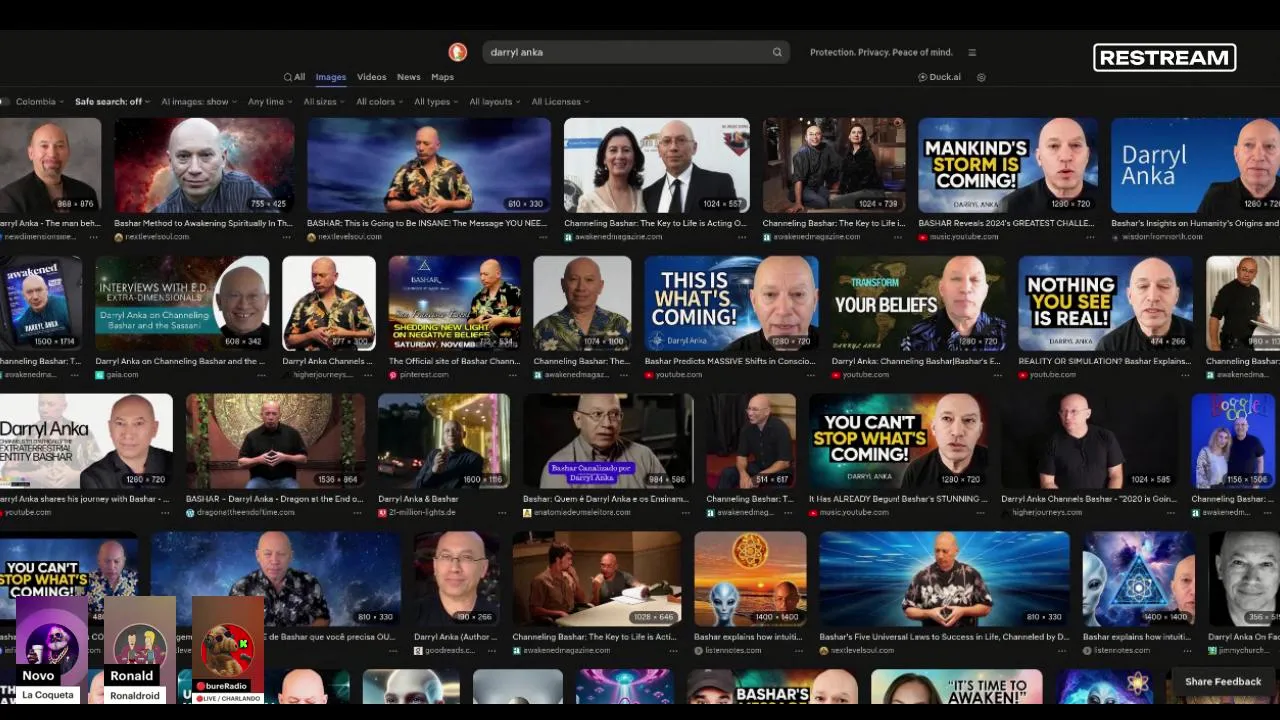This screenshot has height=720, width=1280.
Task: Open more options for 'Bashar Method to Awakening'
Action: coord(286,237)
